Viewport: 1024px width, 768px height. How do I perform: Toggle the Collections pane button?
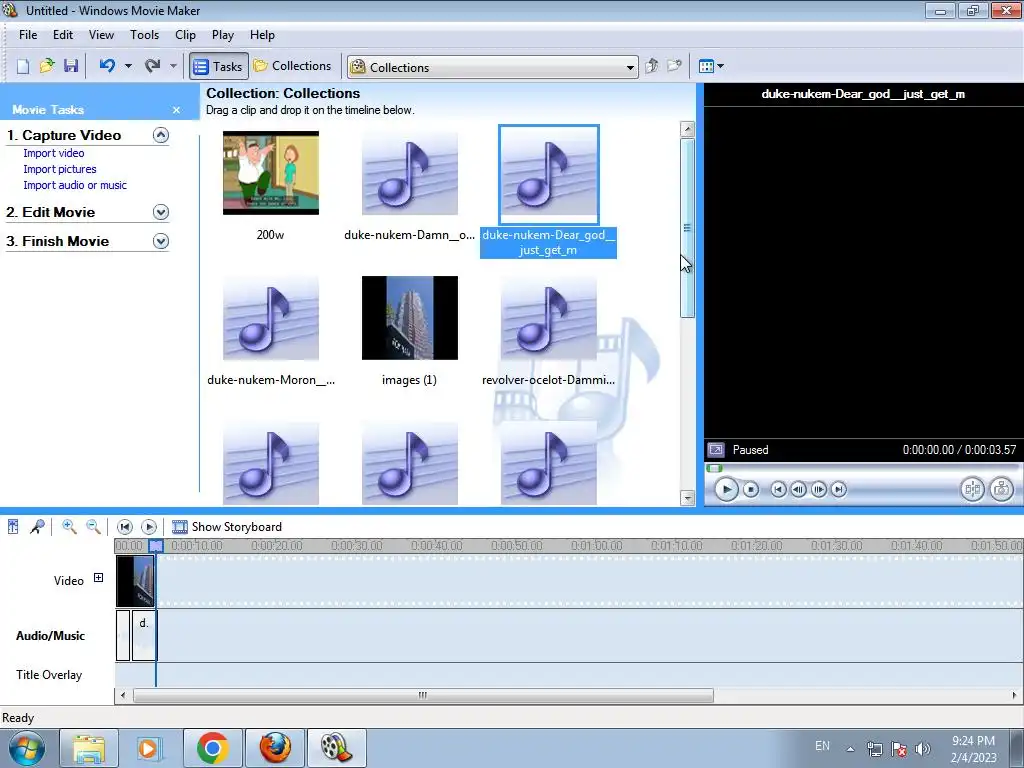tap(293, 66)
